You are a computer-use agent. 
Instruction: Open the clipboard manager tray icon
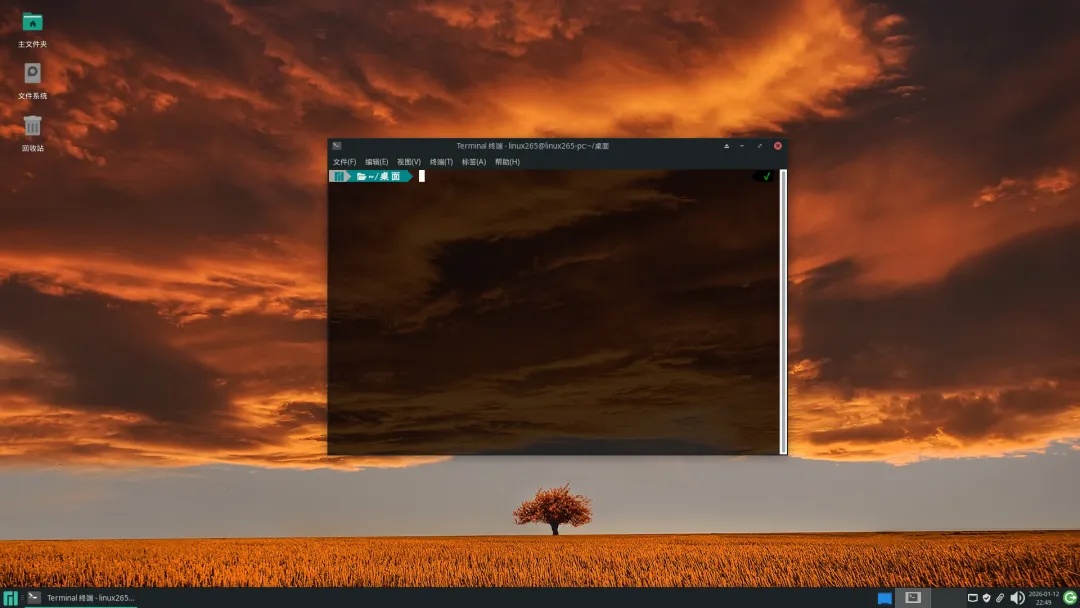coord(999,597)
